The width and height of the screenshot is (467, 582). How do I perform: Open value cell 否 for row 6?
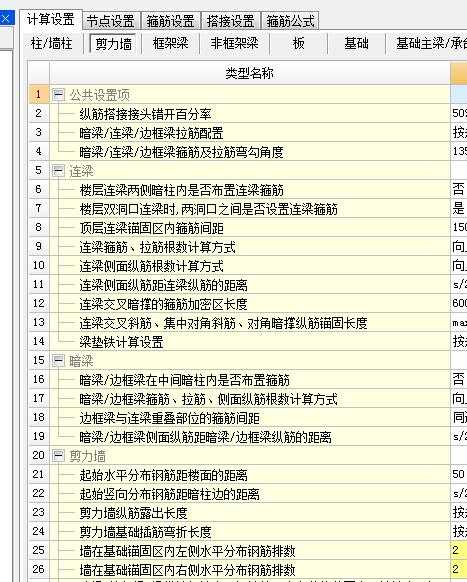pos(459,190)
